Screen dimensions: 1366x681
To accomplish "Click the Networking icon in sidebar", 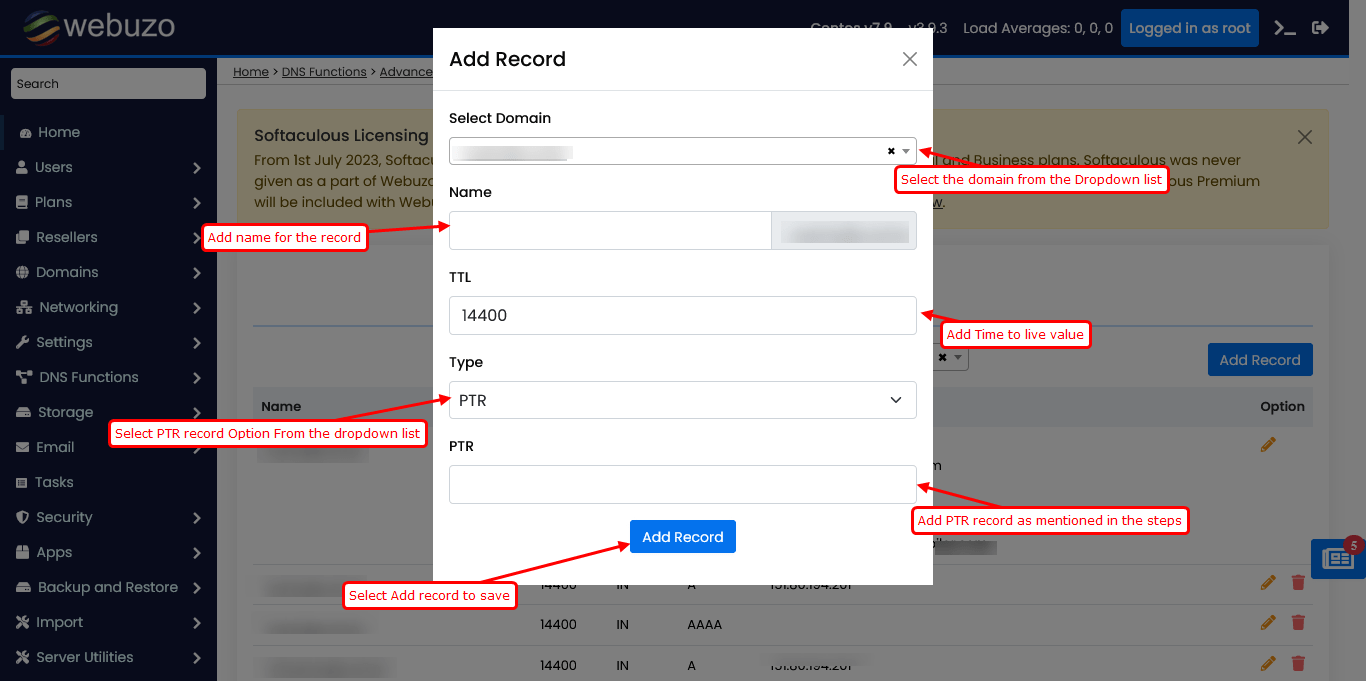I will pos(23,308).
